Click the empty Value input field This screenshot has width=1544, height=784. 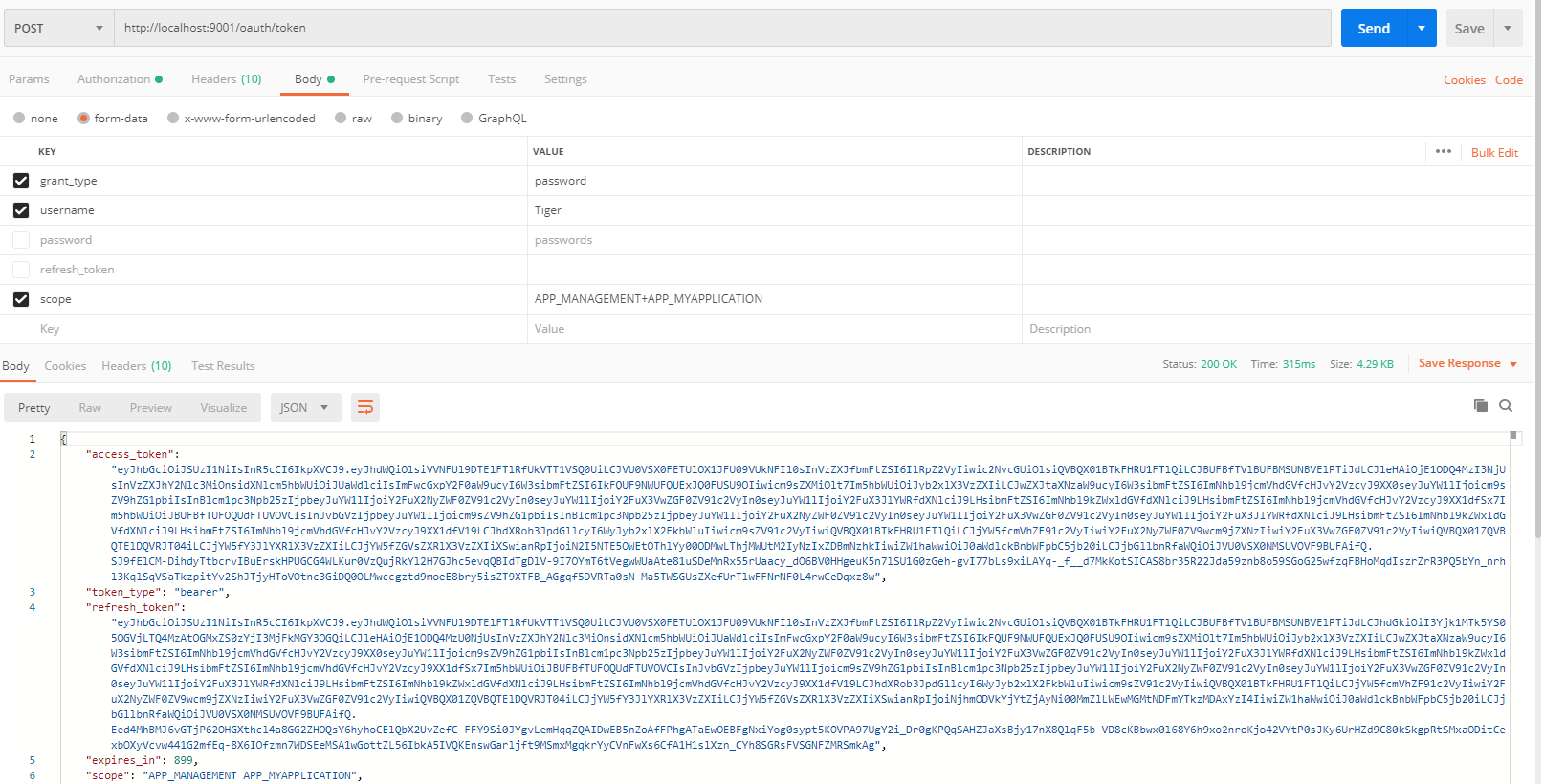775,329
